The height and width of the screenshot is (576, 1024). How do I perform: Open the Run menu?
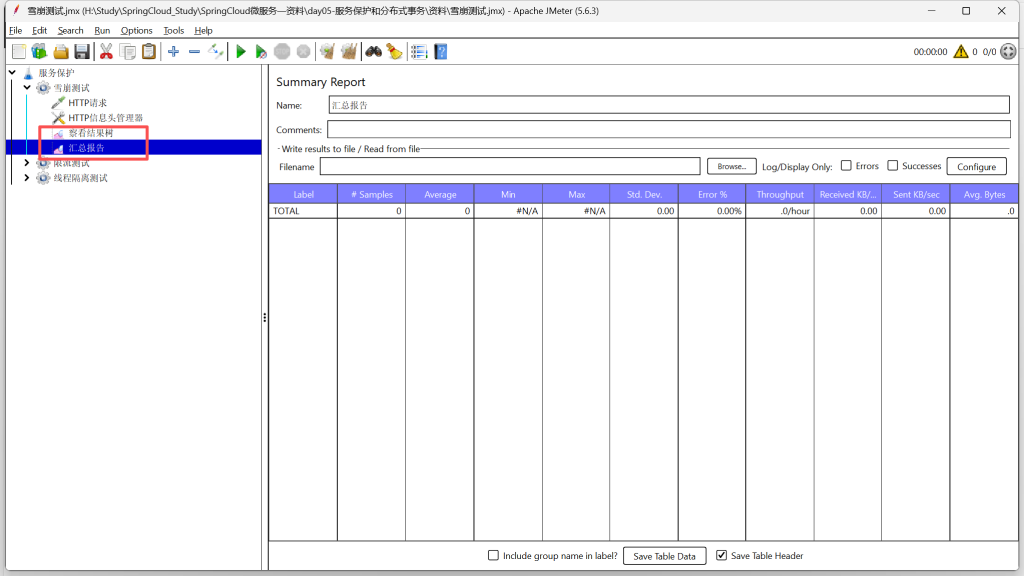(x=102, y=31)
